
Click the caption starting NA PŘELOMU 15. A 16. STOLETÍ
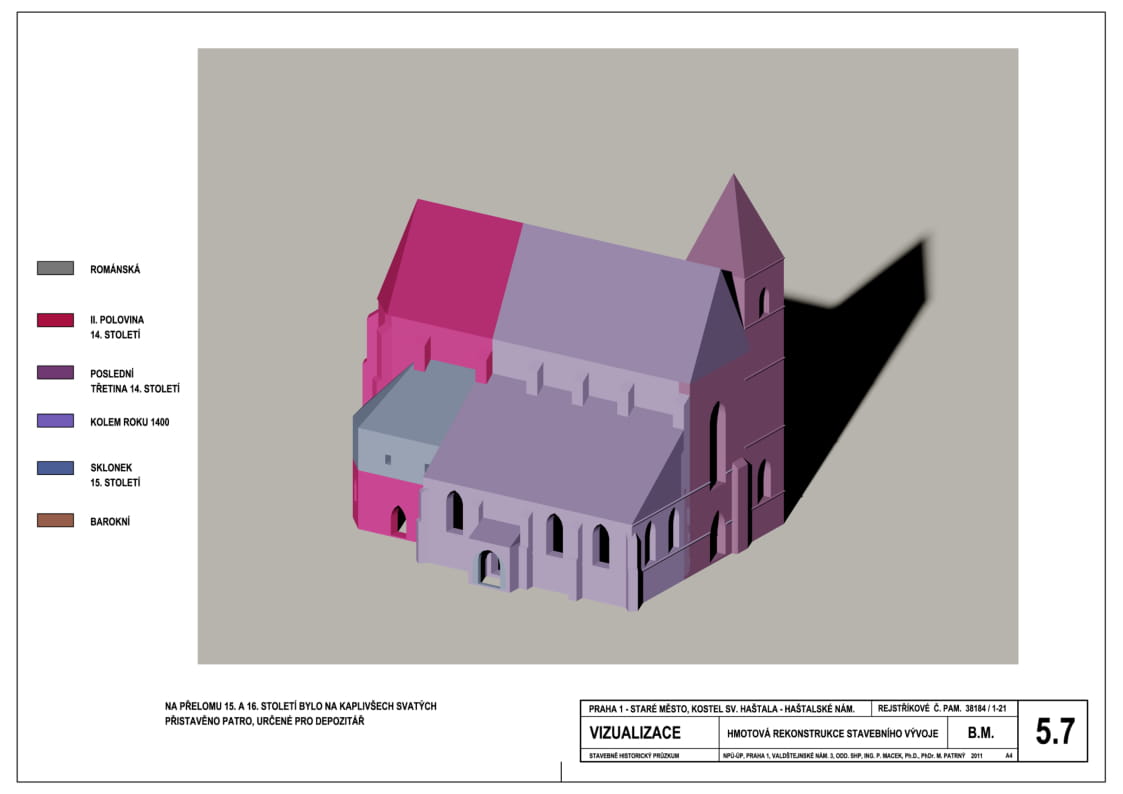(300, 714)
